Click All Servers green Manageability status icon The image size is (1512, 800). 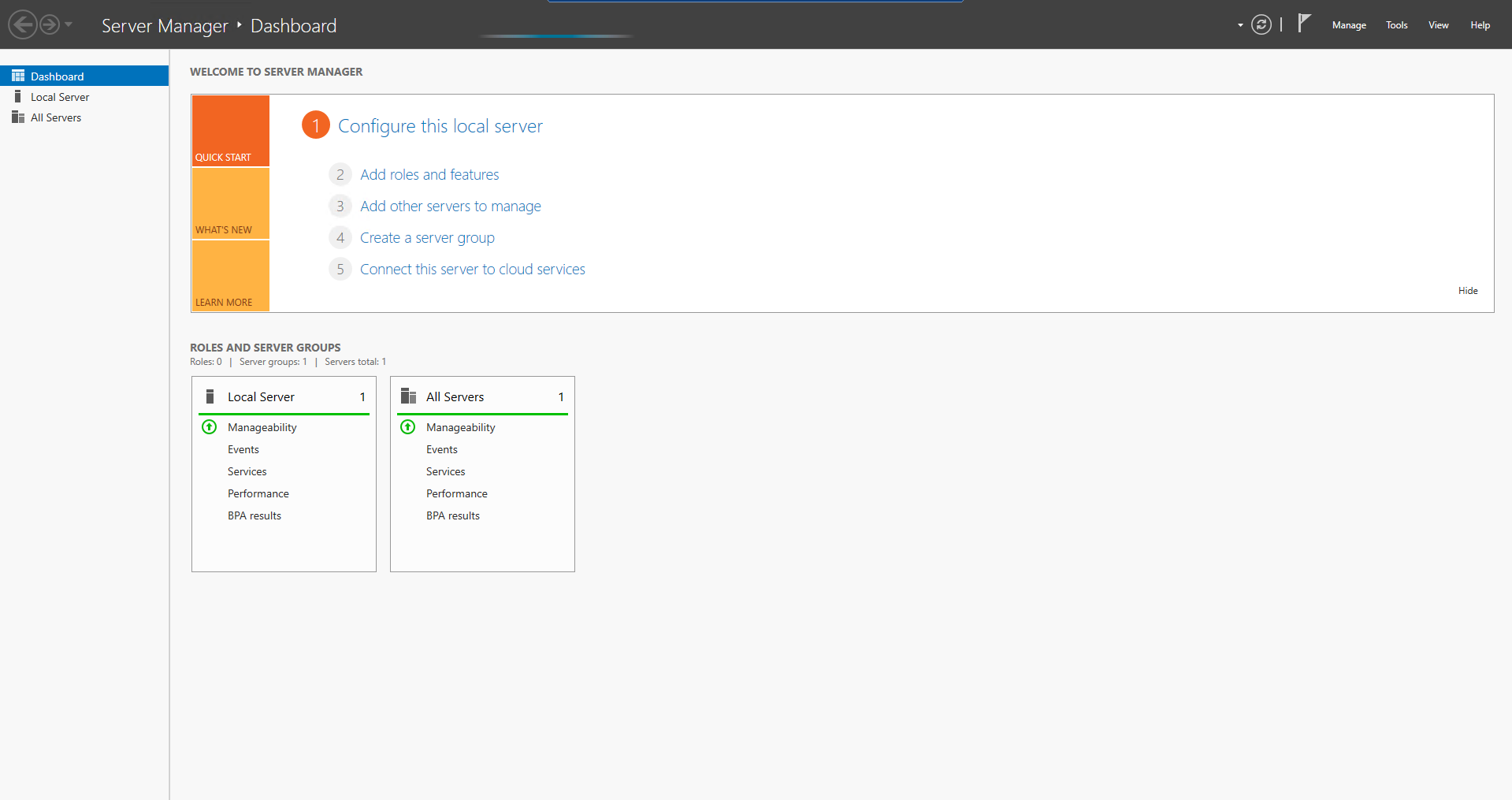407,427
